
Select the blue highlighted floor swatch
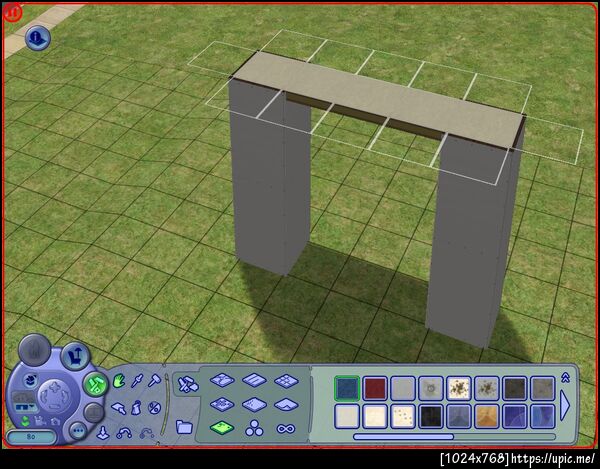[x=347, y=388]
